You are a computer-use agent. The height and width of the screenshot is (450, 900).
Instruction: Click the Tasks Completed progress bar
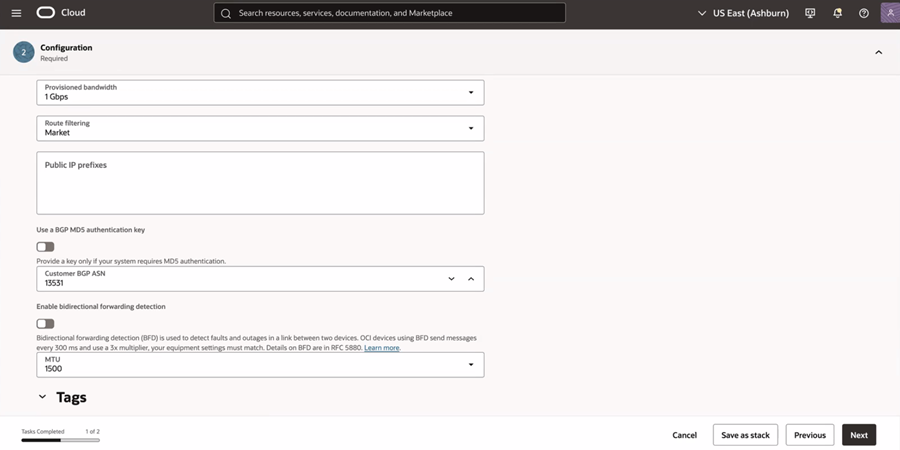pyautogui.click(x=60, y=440)
